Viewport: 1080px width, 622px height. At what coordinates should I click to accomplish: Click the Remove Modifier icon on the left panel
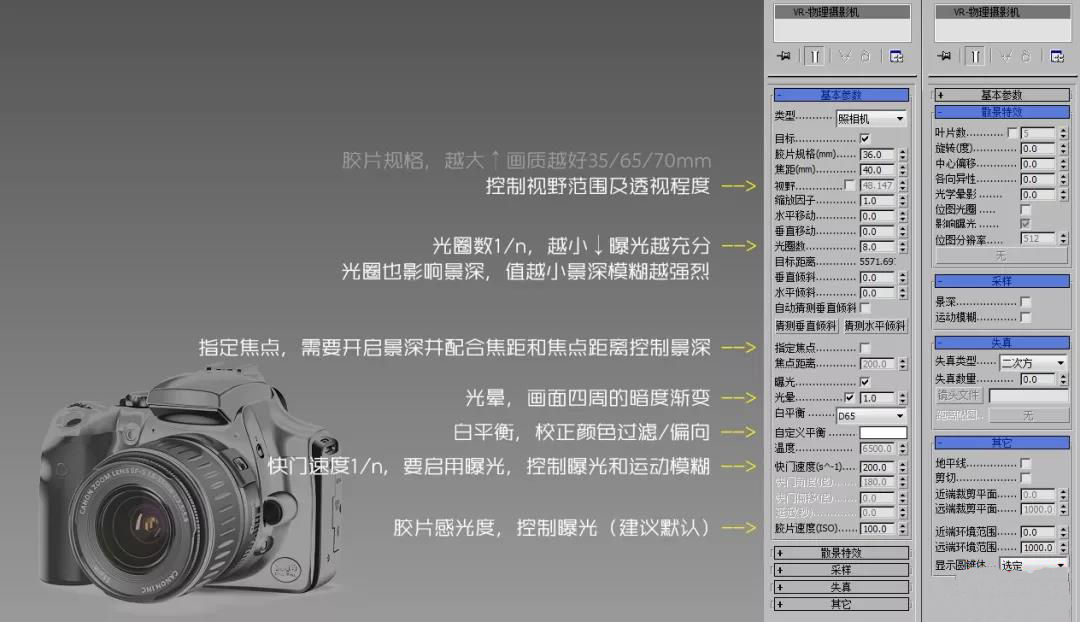[866, 56]
